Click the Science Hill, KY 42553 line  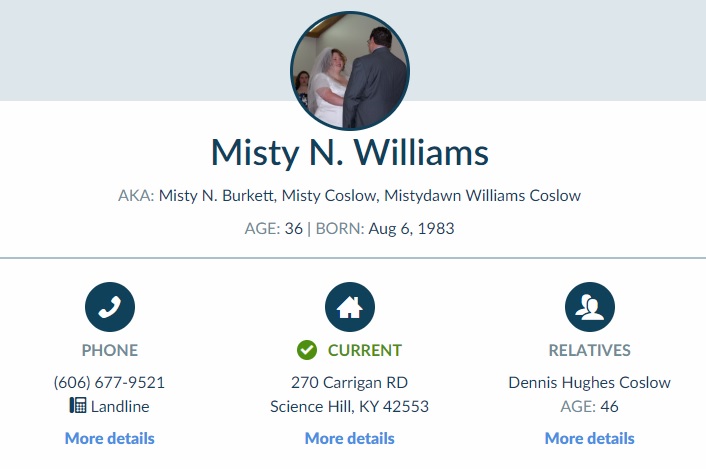[349, 406]
